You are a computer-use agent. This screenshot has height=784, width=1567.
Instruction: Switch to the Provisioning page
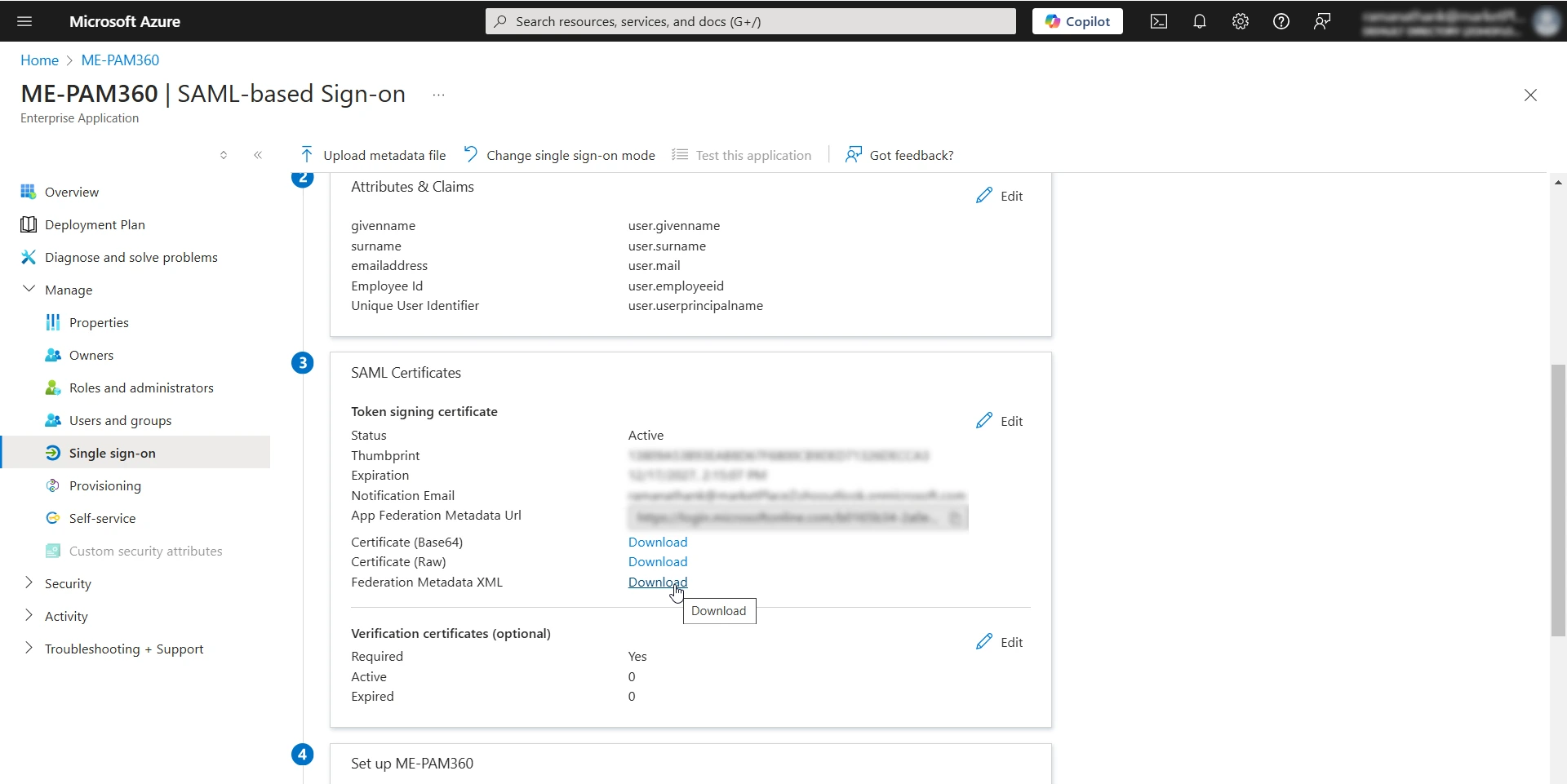pyautogui.click(x=106, y=485)
